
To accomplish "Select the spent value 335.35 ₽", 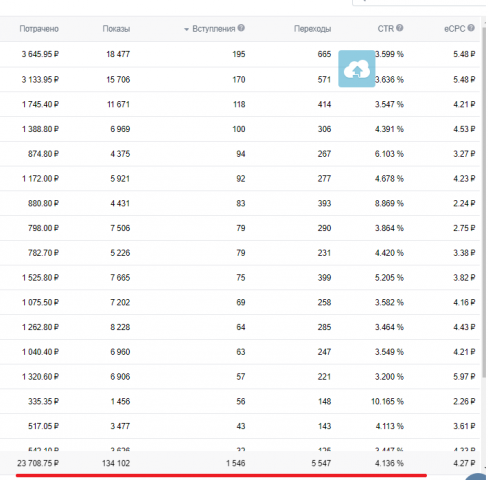I will pyautogui.click(x=43, y=402).
